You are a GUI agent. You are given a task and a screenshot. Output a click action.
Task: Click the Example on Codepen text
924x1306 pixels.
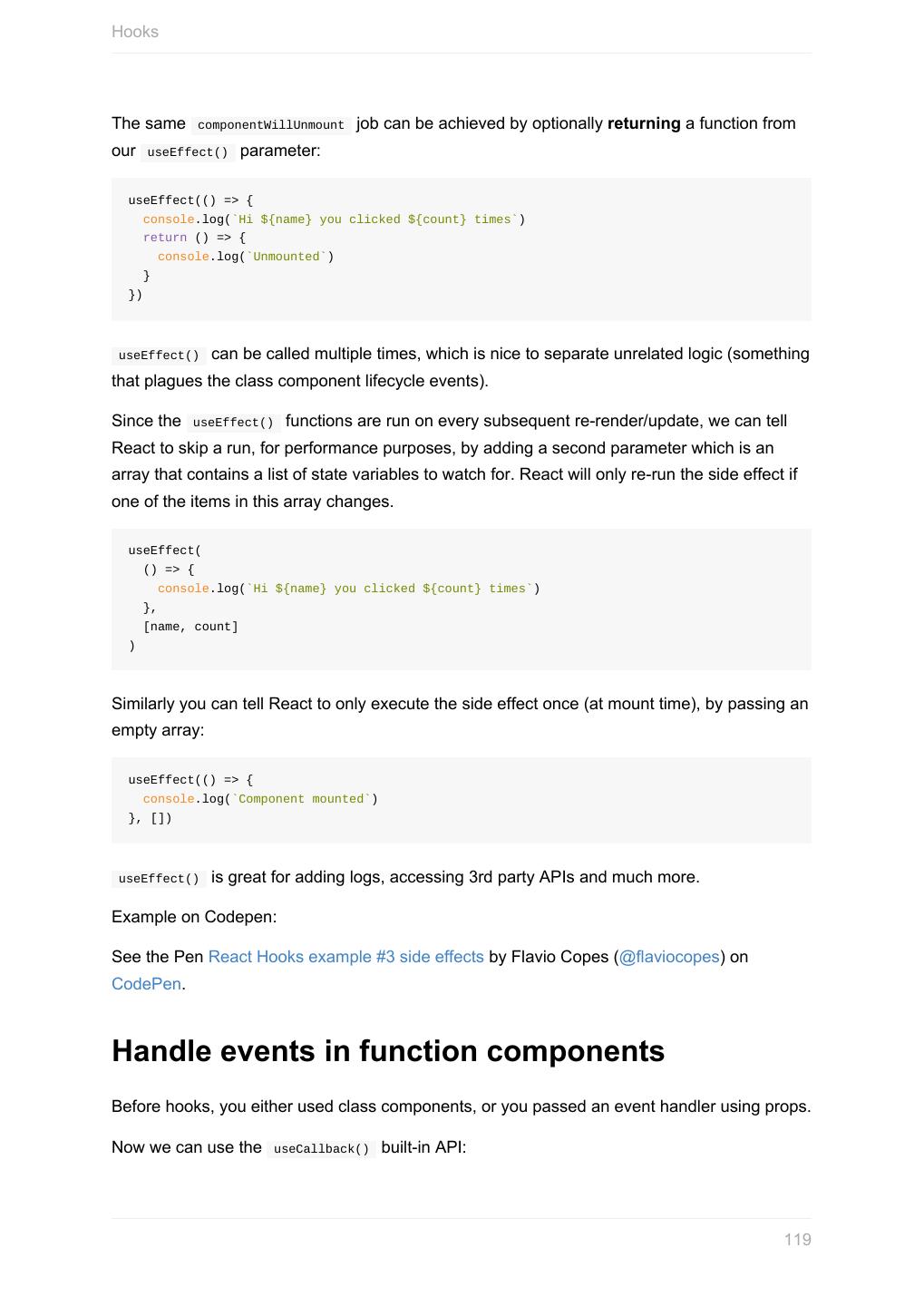[194, 917]
